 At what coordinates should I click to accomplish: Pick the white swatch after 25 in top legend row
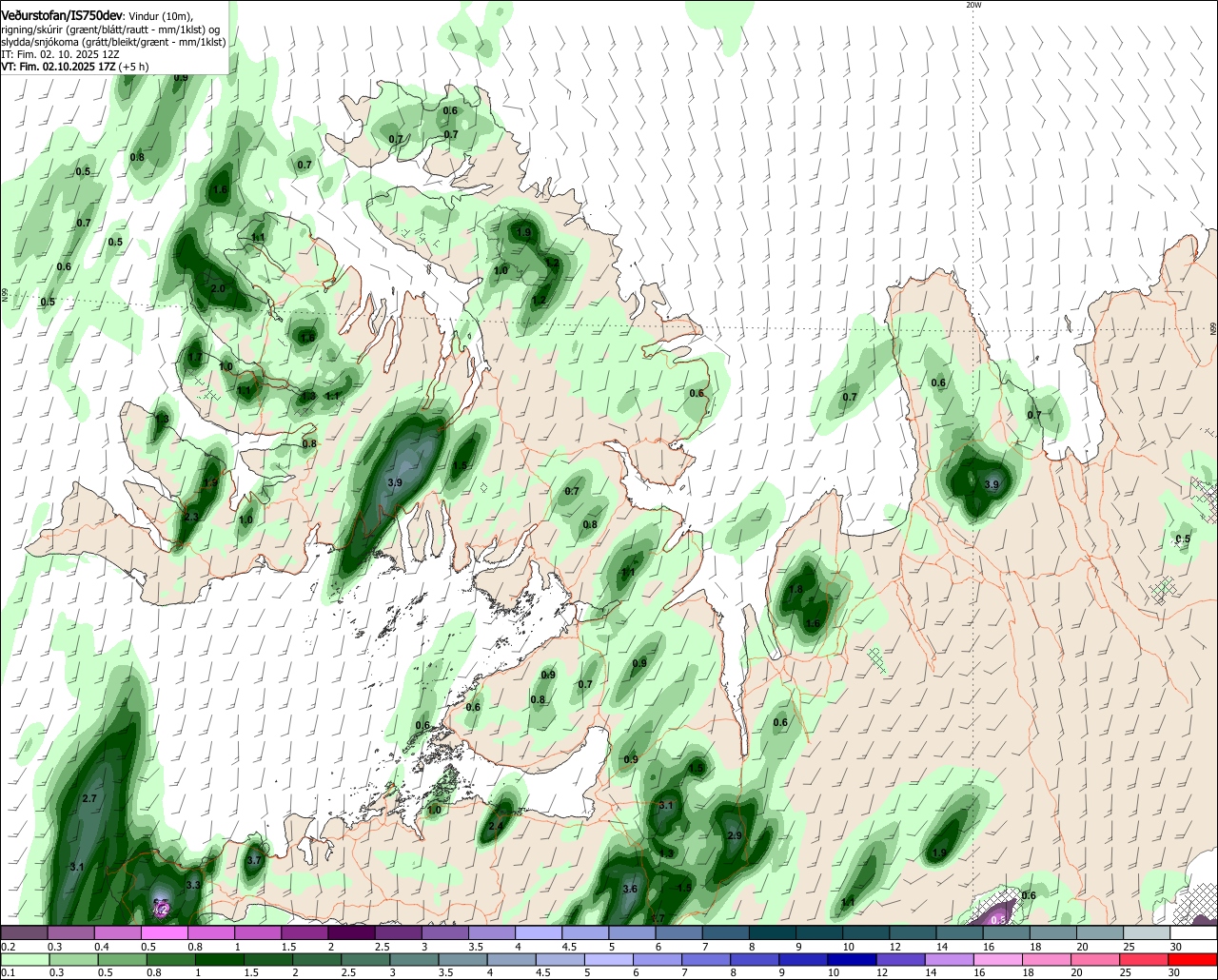pos(1194,932)
